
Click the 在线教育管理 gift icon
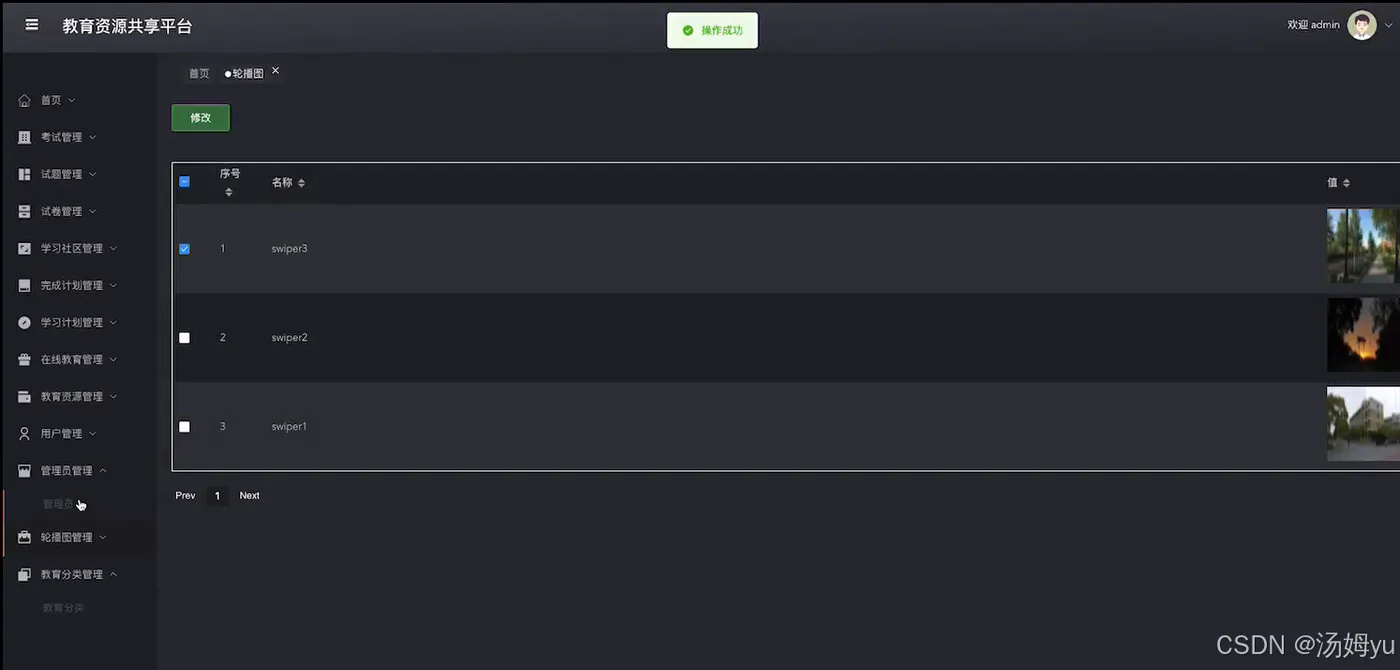(25, 359)
